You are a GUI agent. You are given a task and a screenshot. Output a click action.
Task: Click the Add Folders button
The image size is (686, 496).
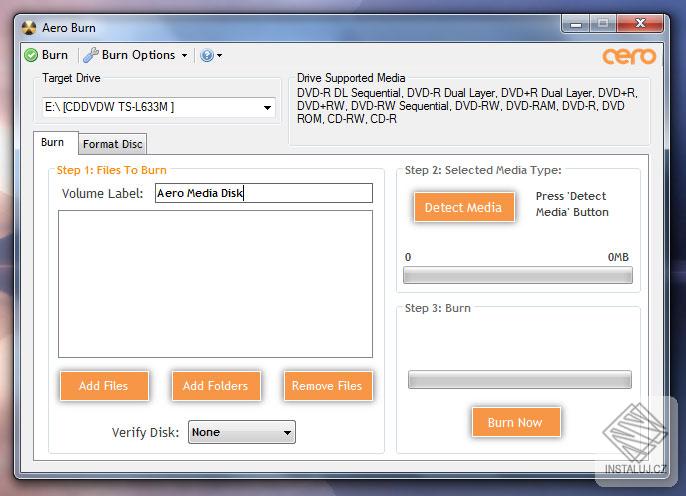(216, 386)
